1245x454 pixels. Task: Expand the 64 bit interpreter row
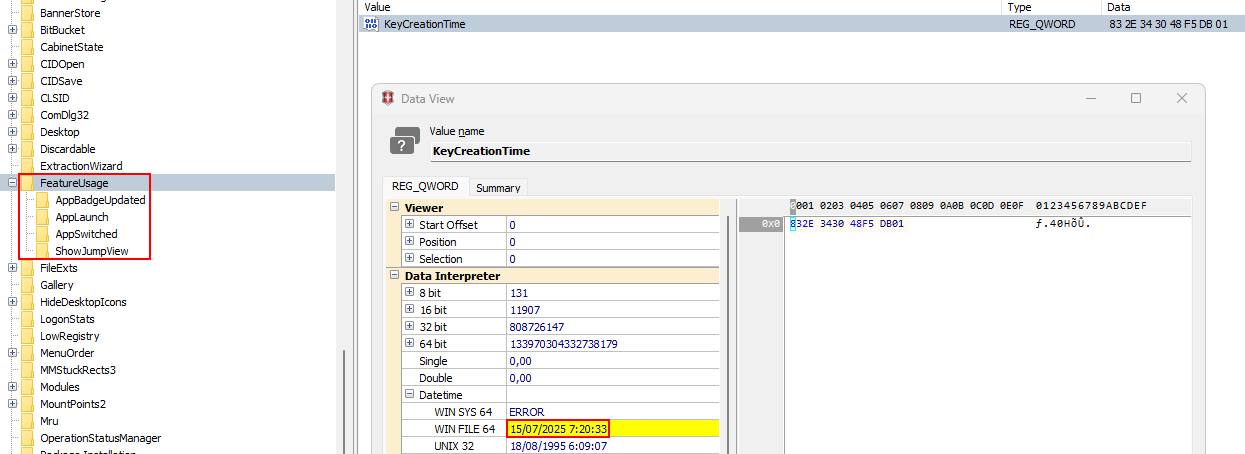409,344
